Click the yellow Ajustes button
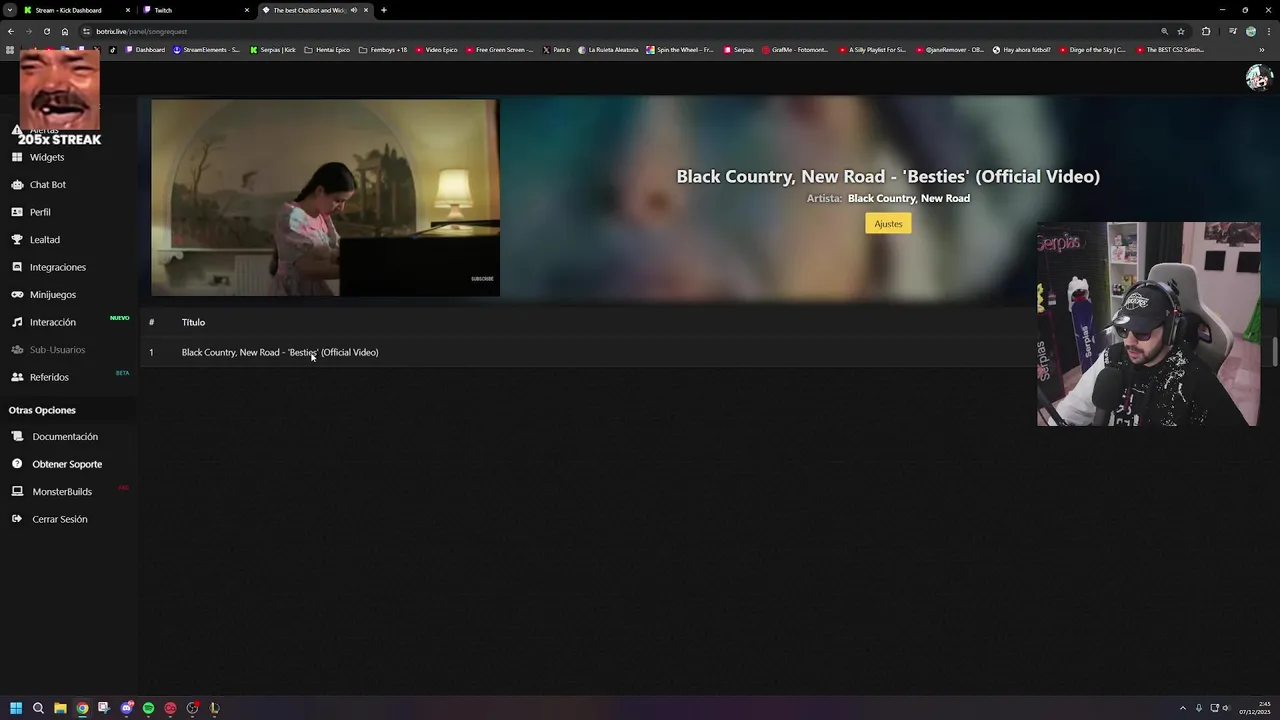 click(x=888, y=224)
